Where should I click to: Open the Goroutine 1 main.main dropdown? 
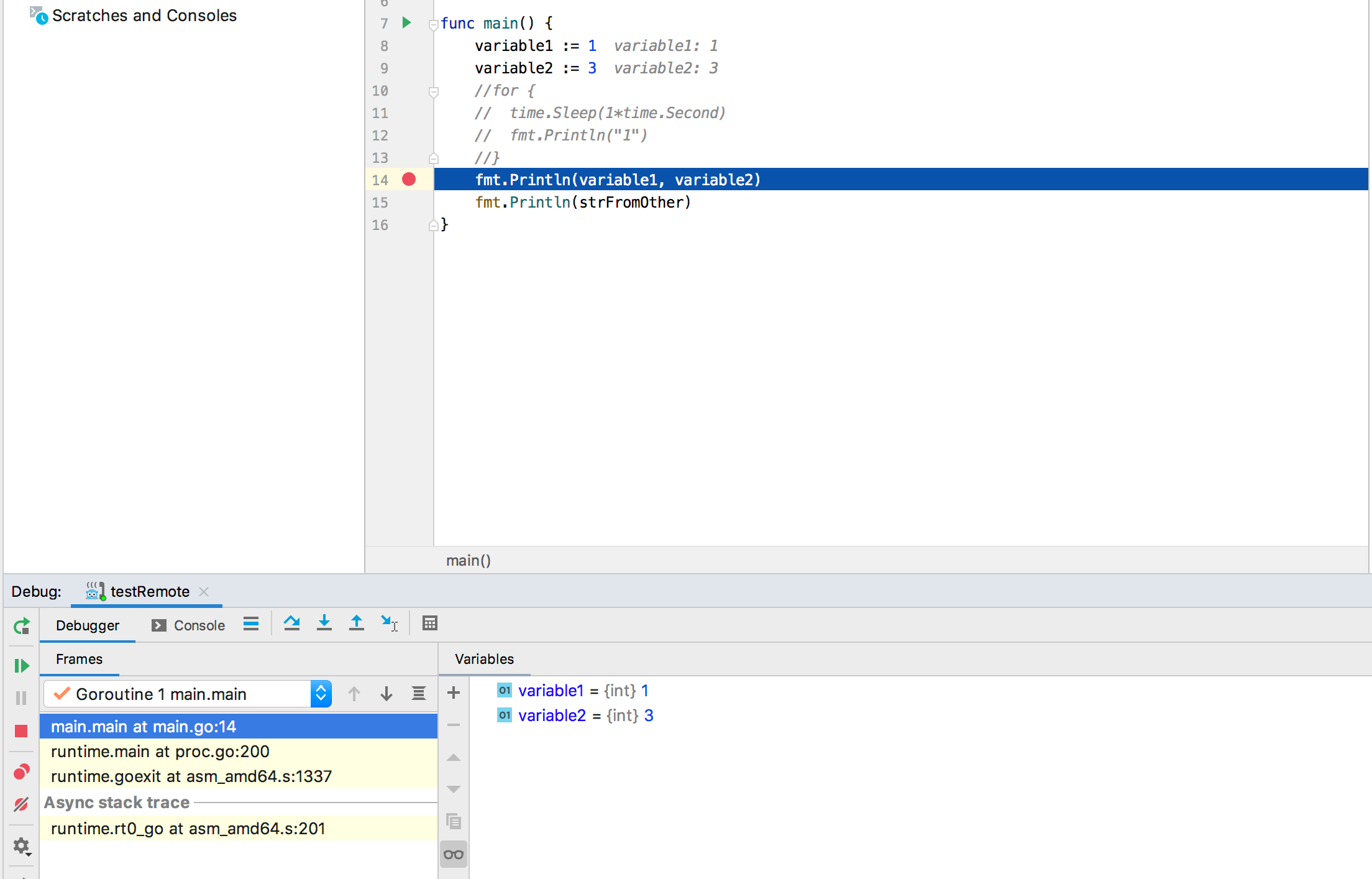click(x=320, y=694)
